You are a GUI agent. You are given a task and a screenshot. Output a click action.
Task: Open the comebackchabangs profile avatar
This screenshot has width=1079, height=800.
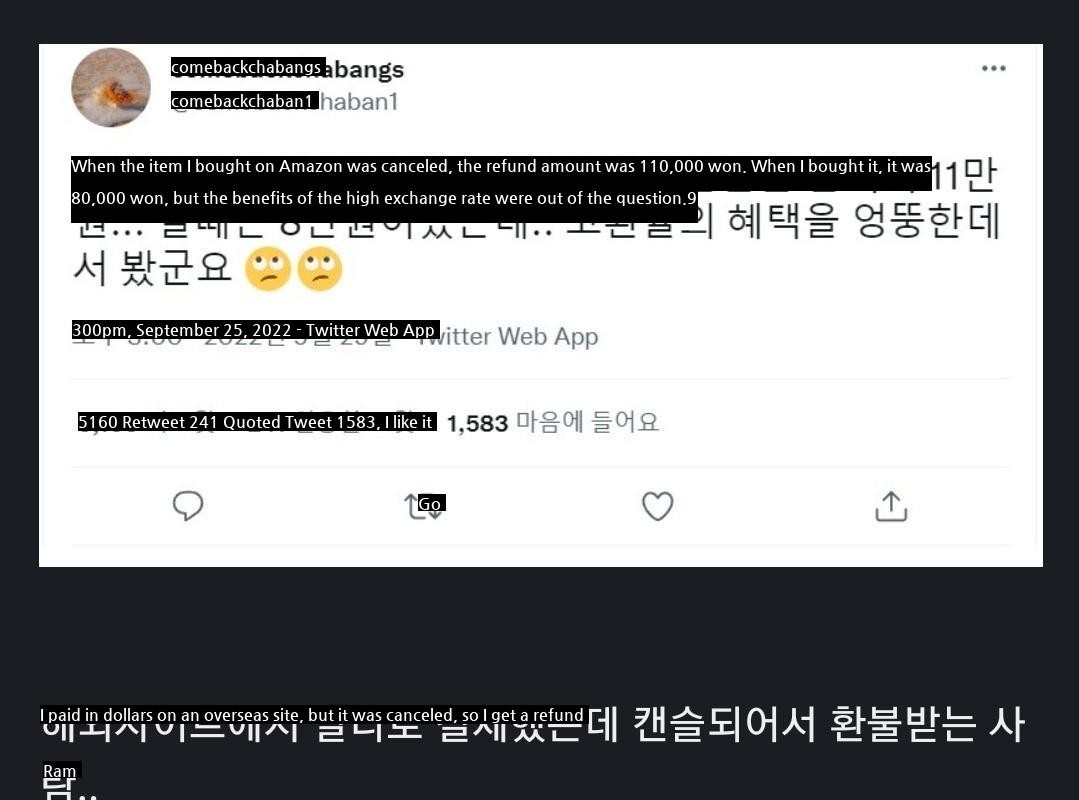(x=111, y=87)
